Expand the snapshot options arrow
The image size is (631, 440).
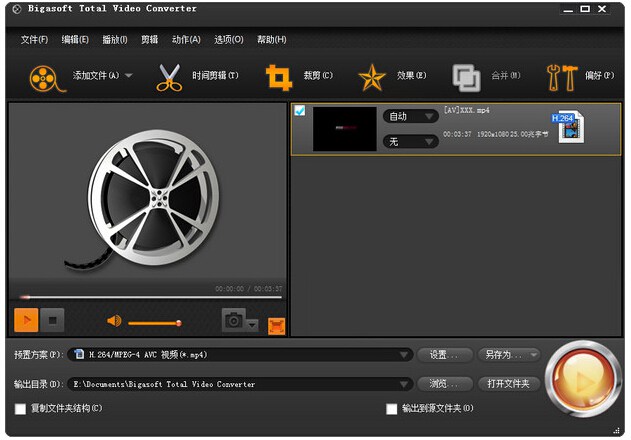[252, 325]
